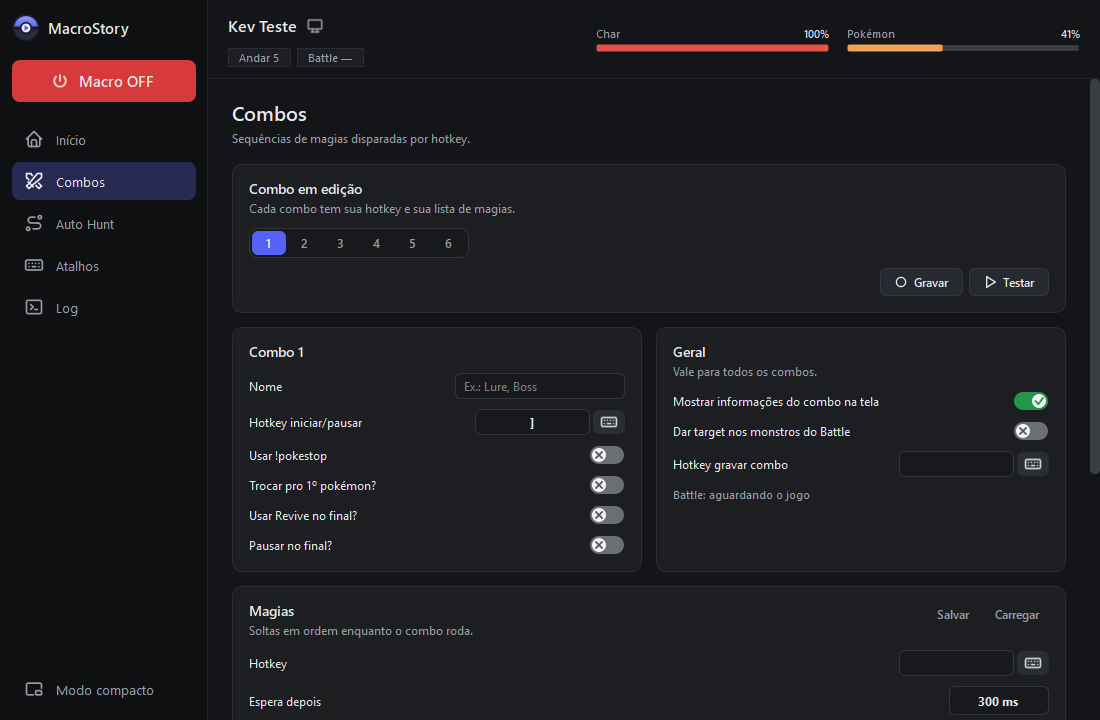Image resolution: width=1100 pixels, height=720 pixels.
Task: Click the Andar 5 badge
Action: coord(259,58)
